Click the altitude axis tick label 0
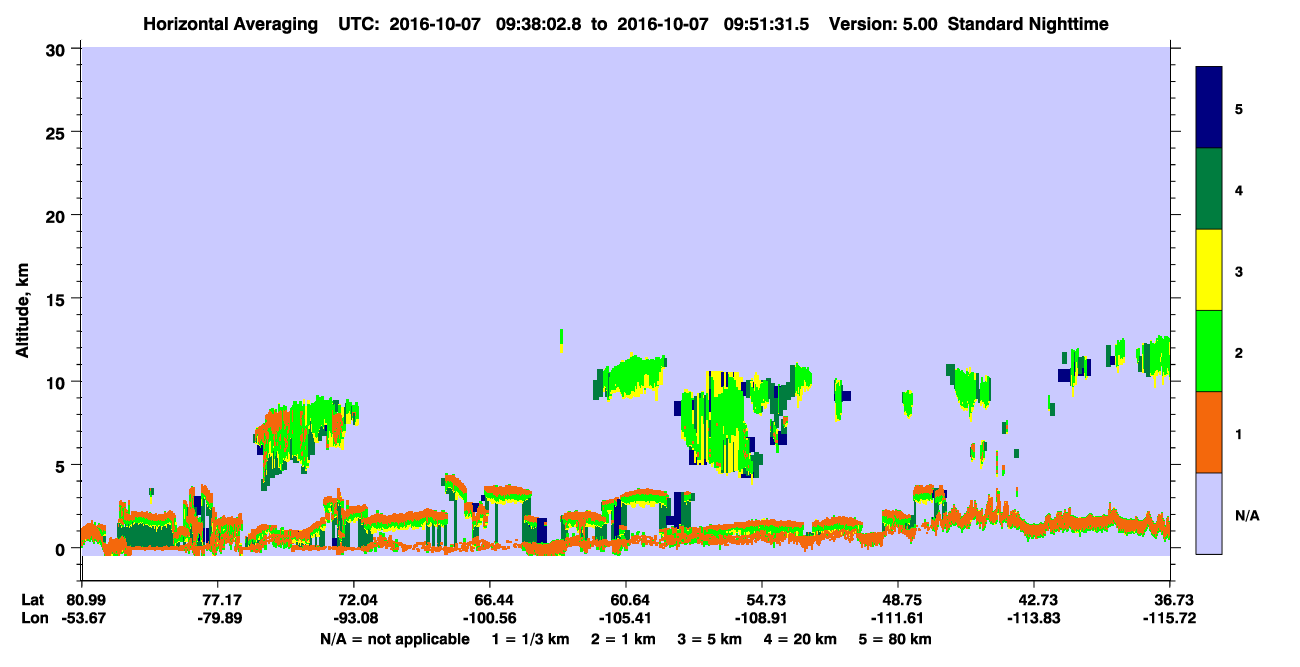The height and width of the screenshot is (667, 1300). (x=62, y=548)
